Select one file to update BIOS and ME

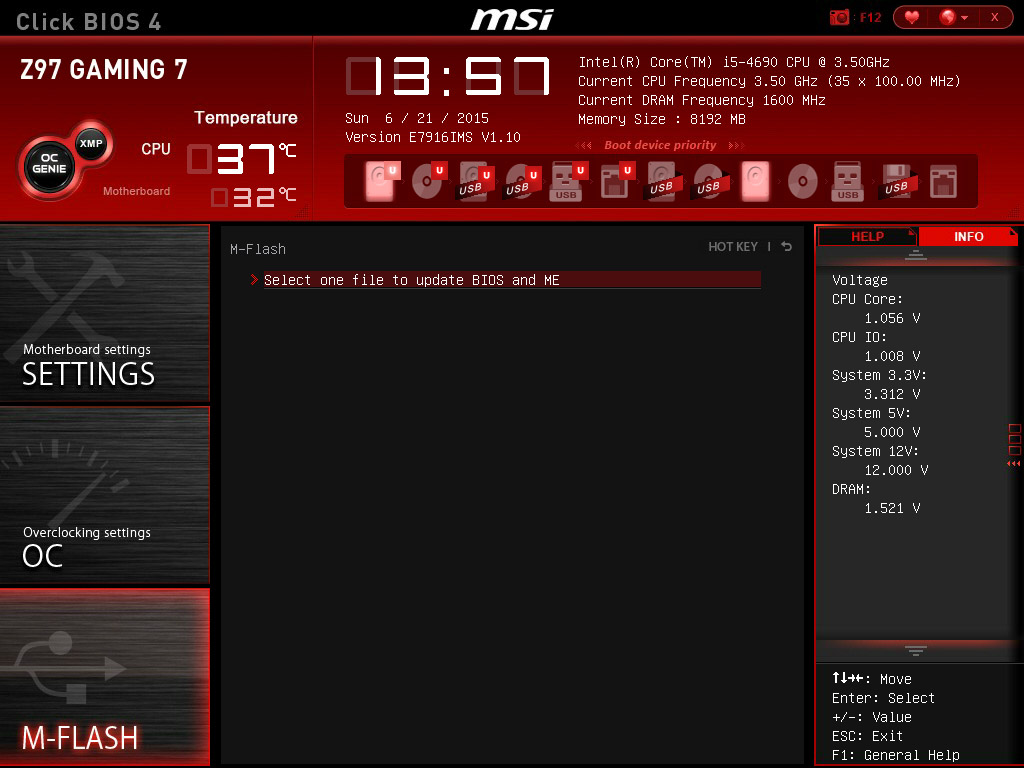click(x=411, y=280)
